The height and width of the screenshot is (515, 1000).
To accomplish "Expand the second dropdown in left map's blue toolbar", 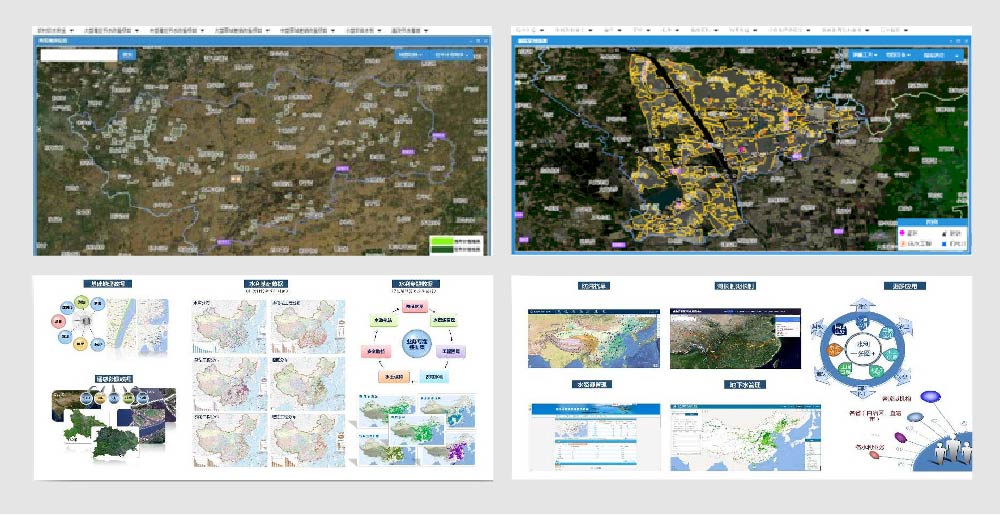I will [452, 55].
